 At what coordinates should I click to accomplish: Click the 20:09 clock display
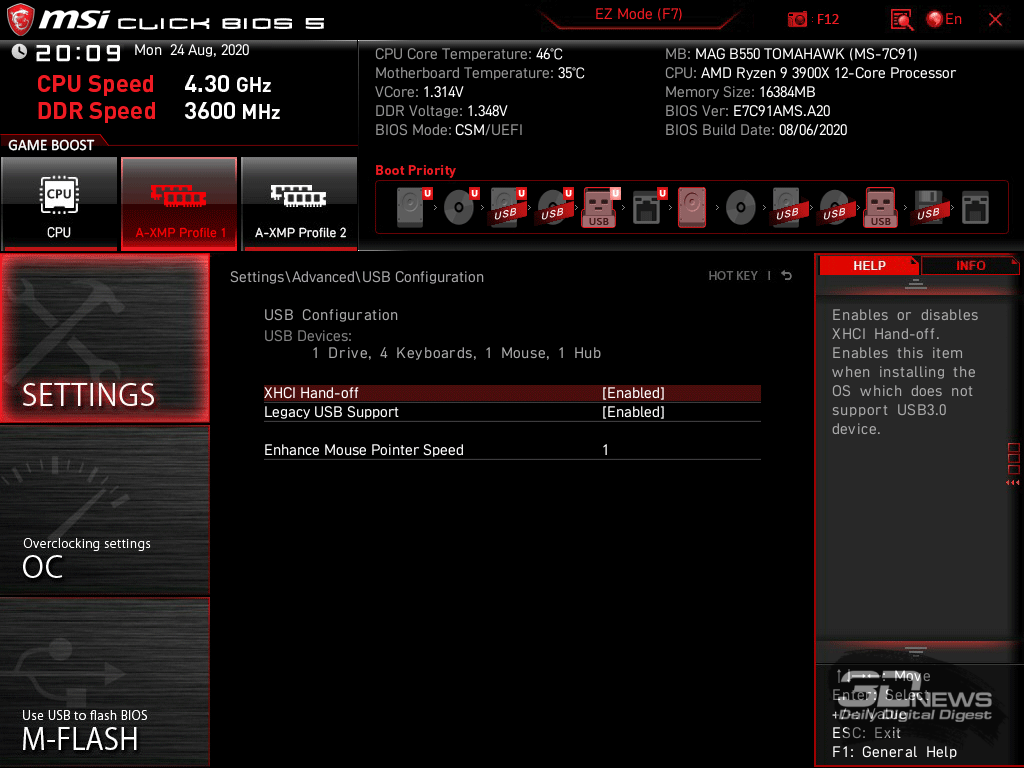click(x=78, y=53)
